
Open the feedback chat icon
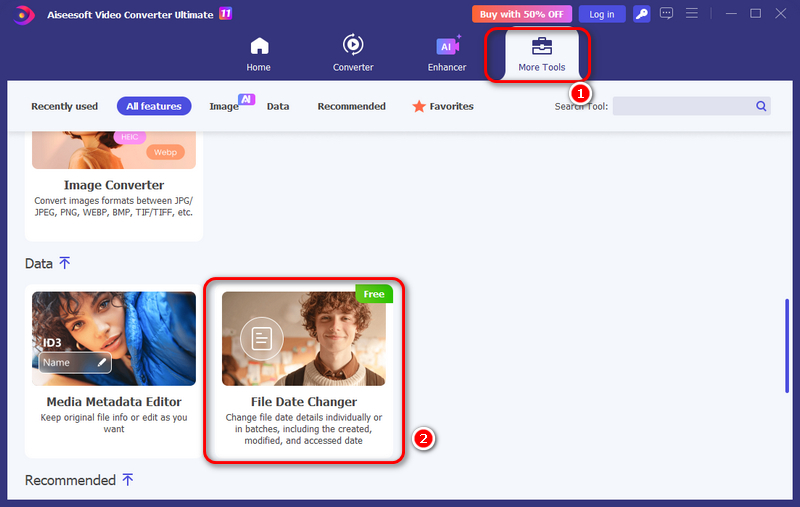coord(666,13)
